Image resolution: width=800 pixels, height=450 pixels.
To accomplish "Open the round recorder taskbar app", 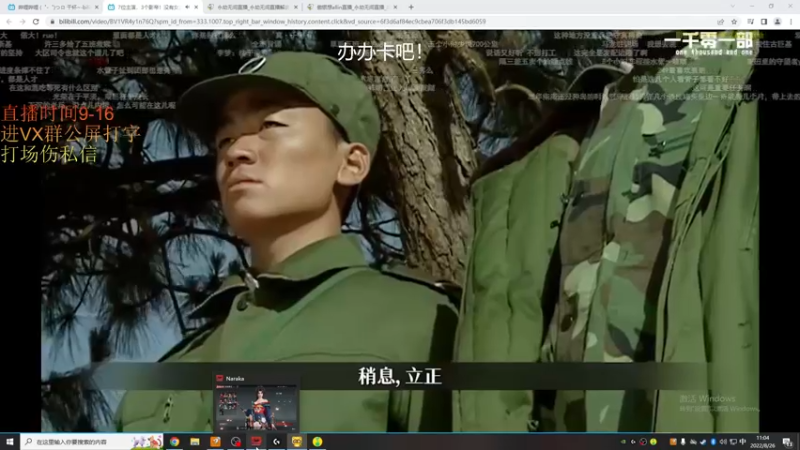I will (x=236, y=441).
